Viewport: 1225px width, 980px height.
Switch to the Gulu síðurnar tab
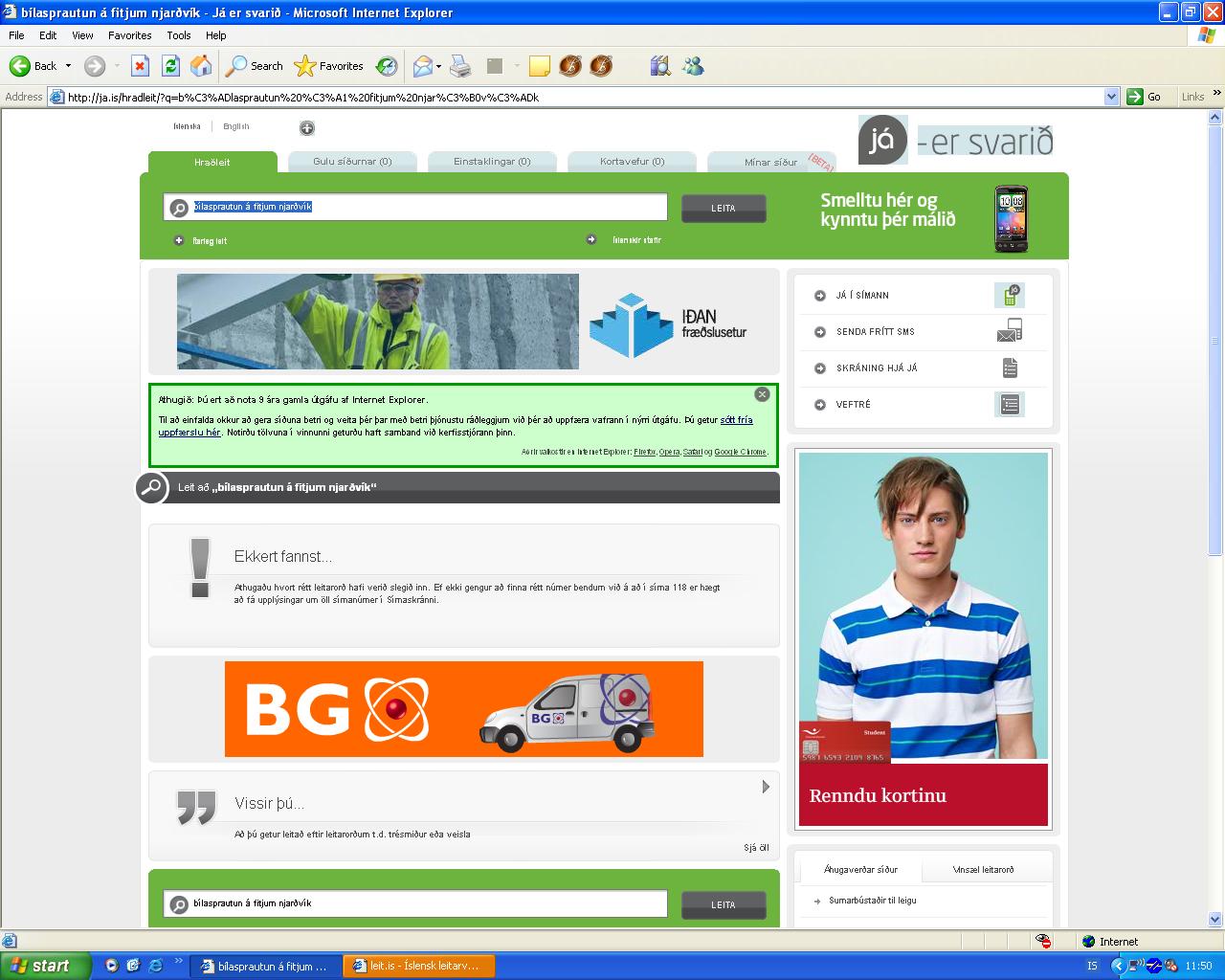[x=352, y=162]
